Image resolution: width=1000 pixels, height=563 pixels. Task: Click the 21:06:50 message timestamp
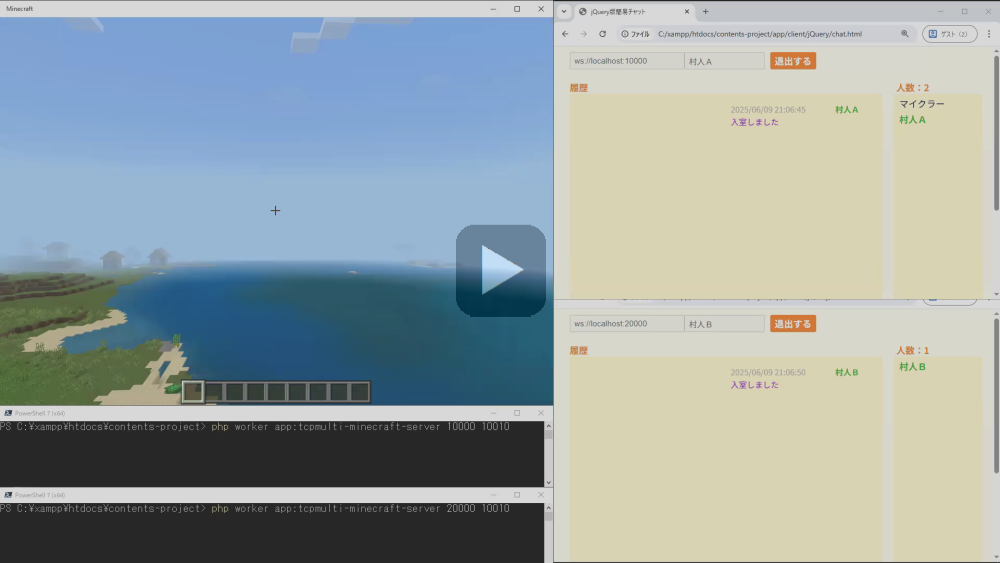pos(768,372)
